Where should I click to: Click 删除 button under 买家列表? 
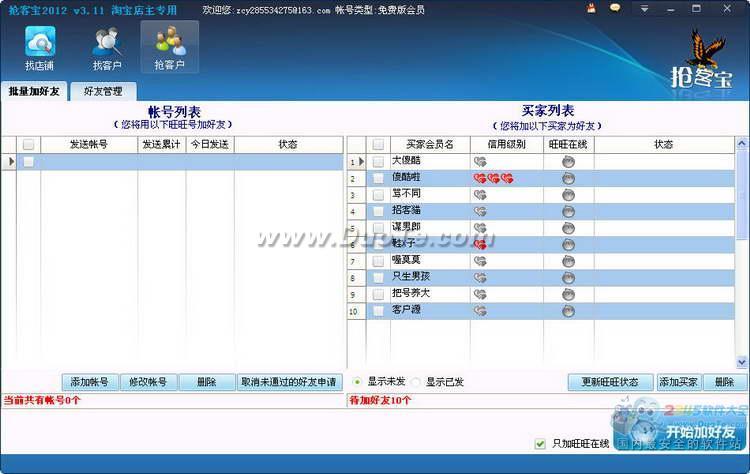(725, 382)
